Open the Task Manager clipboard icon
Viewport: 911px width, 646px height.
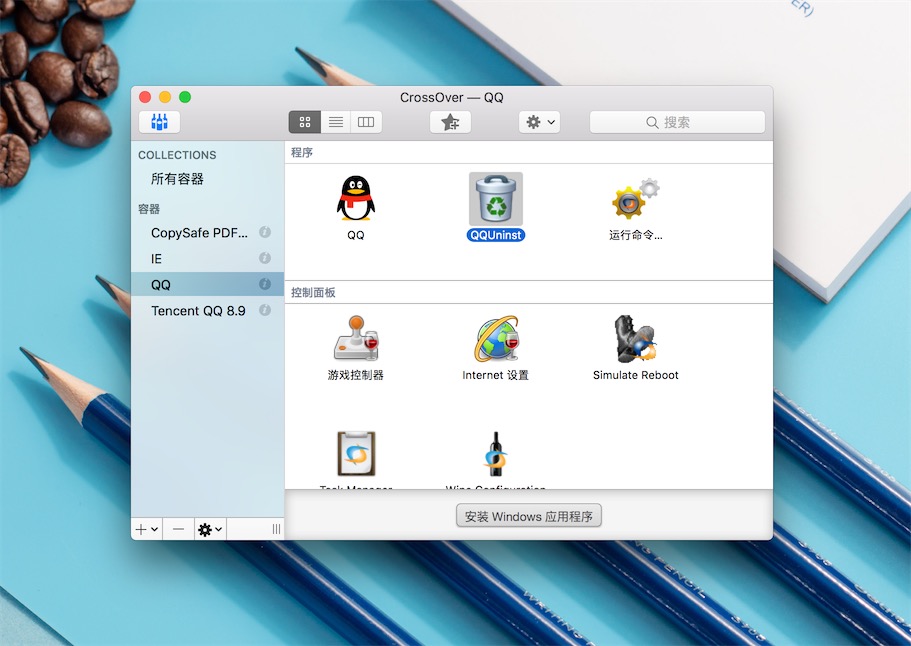point(356,454)
